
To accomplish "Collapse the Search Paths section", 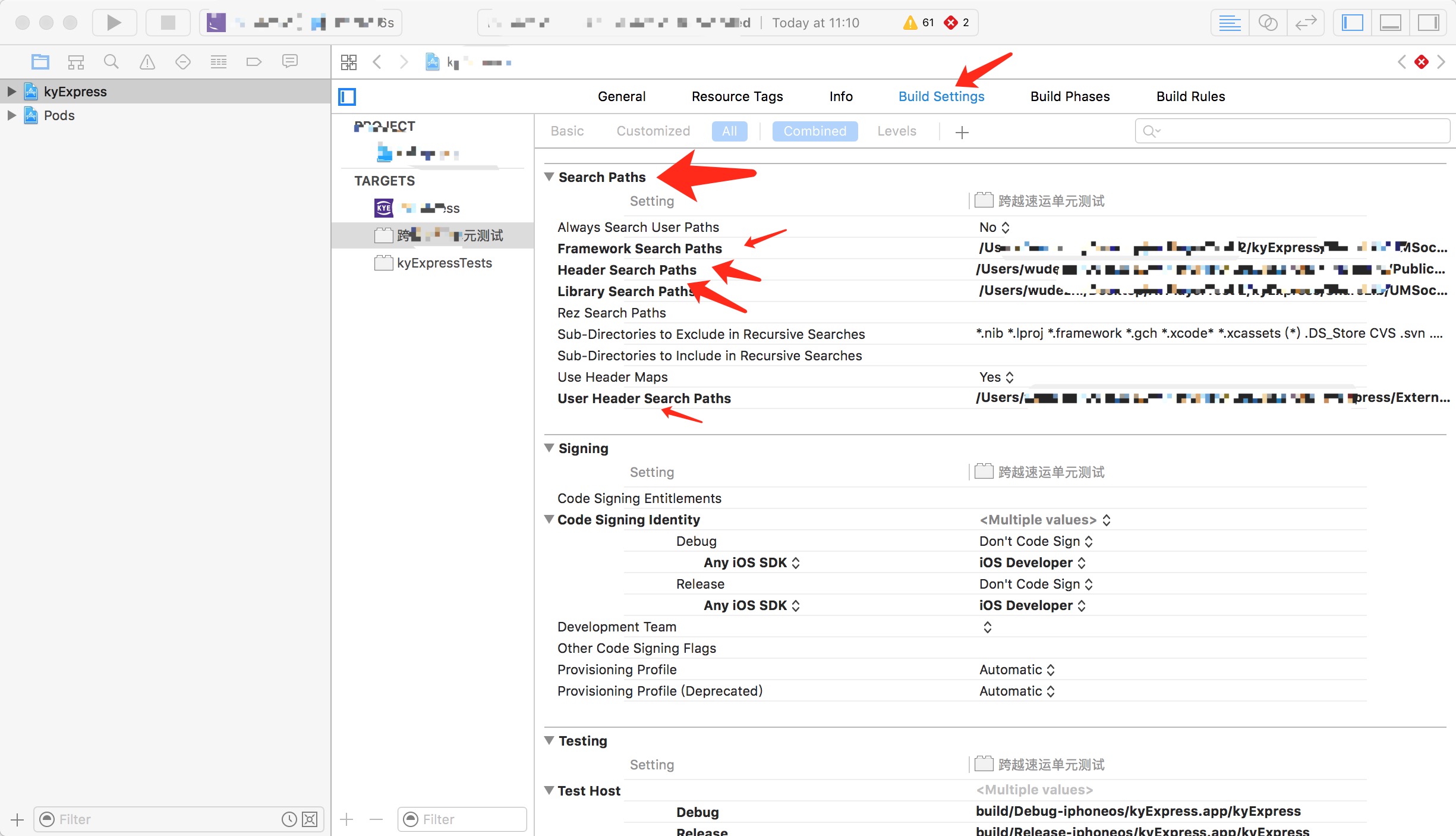I will pos(549,177).
